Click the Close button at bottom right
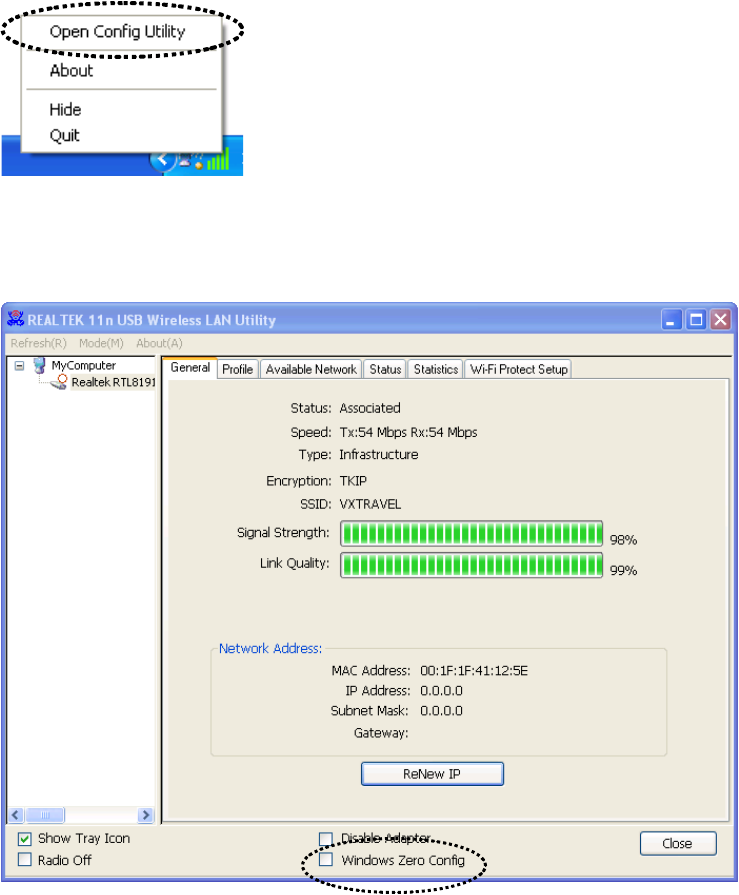Viewport: 739px width, 895px height. click(x=677, y=844)
